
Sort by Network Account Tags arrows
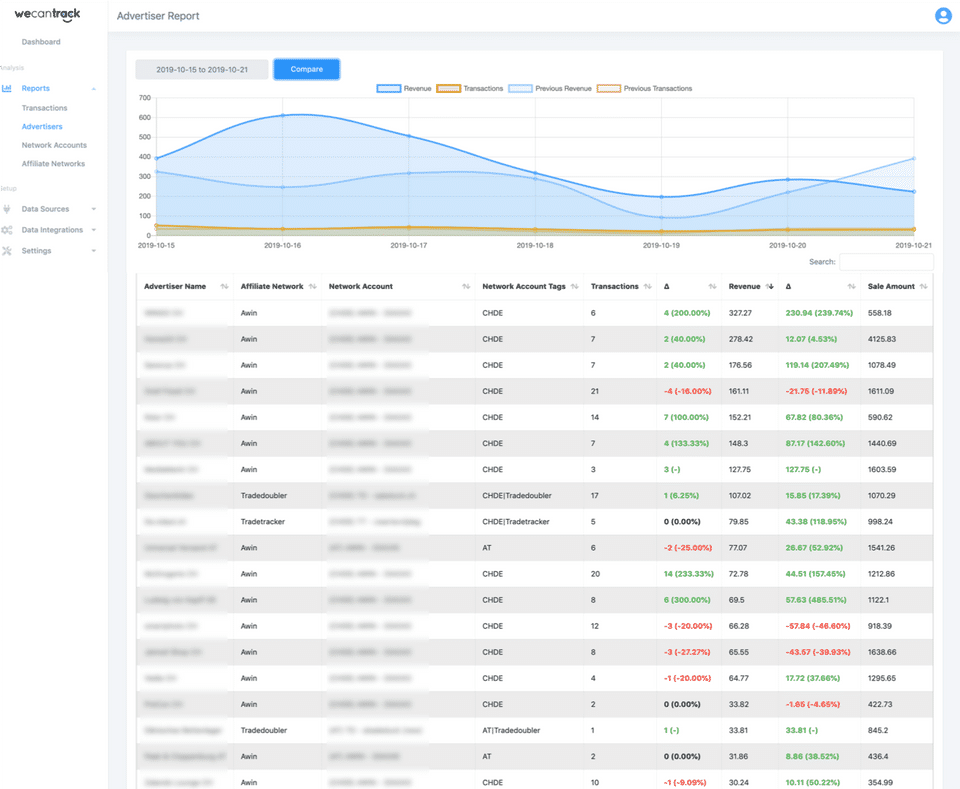pyautogui.click(x=574, y=286)
